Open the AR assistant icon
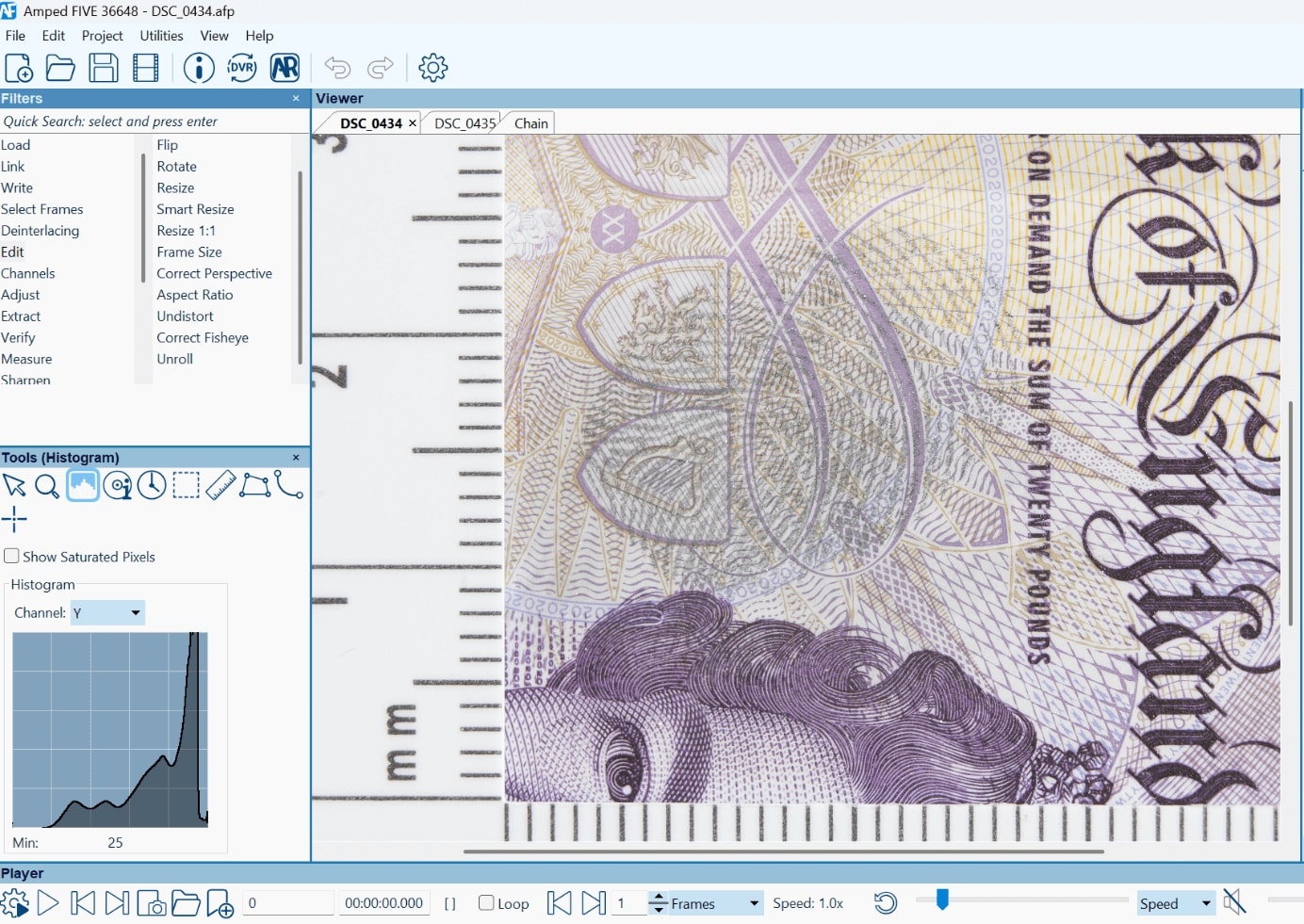The height and width of the screenshot is (924, 1304). pos(285,68)
